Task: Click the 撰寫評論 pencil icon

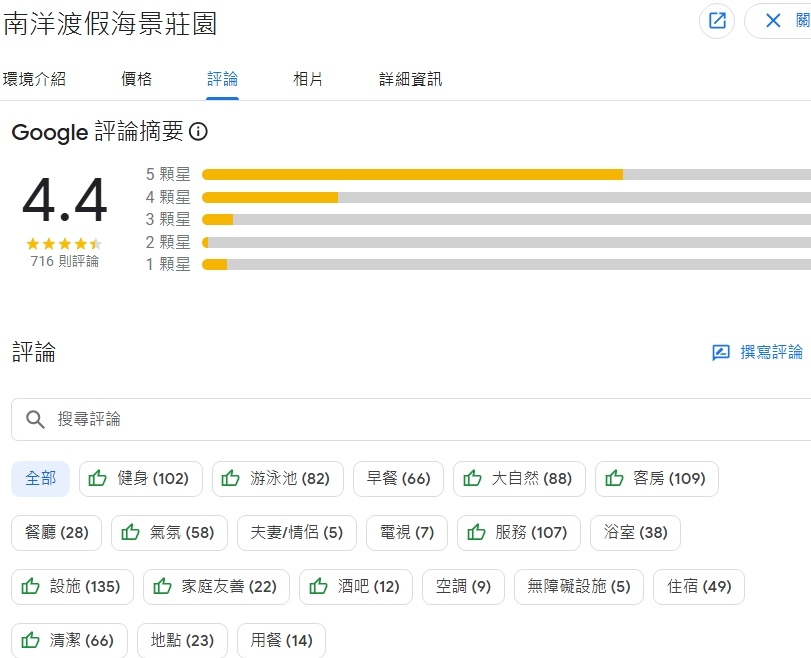Action: (x=721, y=352)
